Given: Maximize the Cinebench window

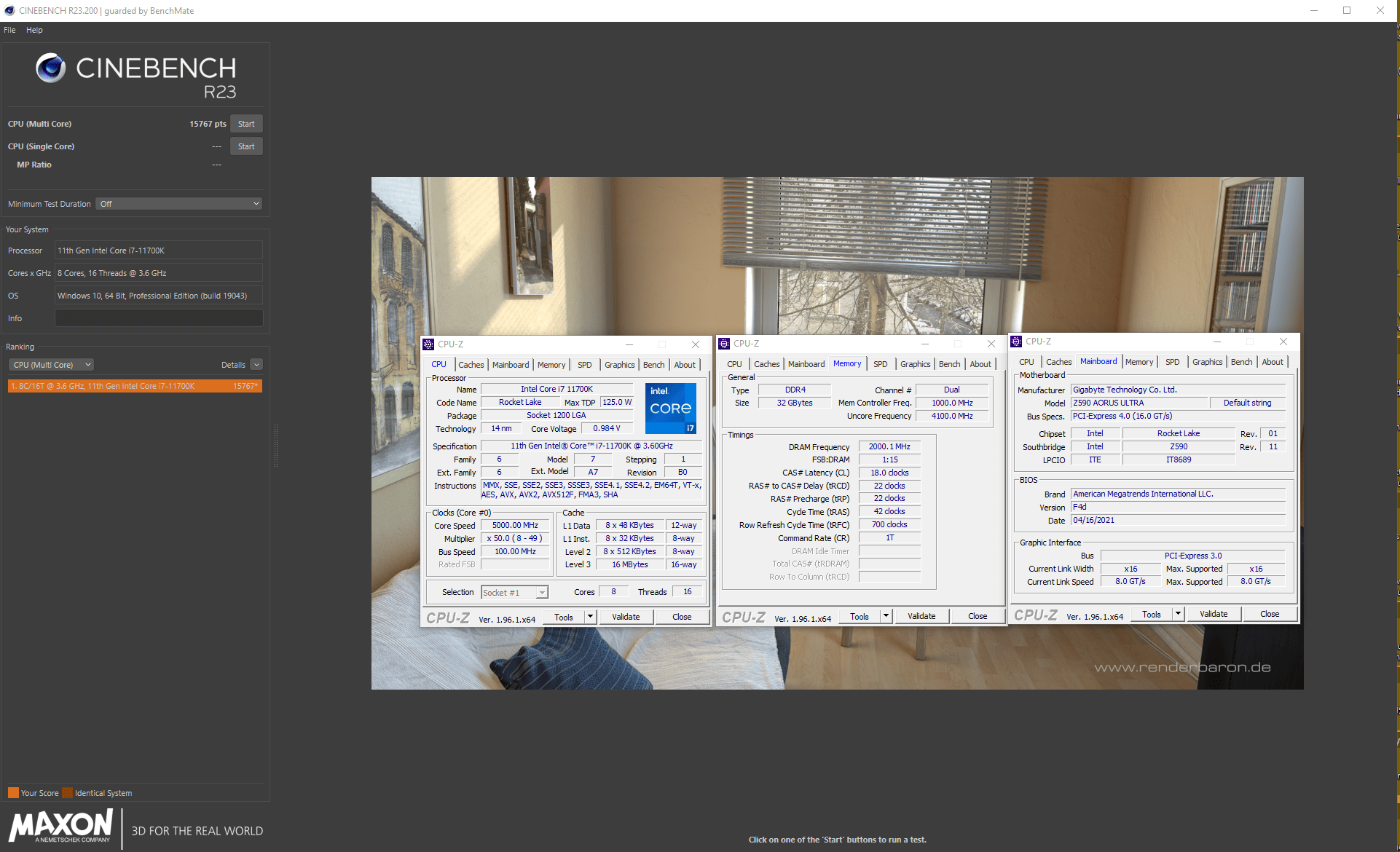Looking at the screenshot, I should tap(1347, 10).
